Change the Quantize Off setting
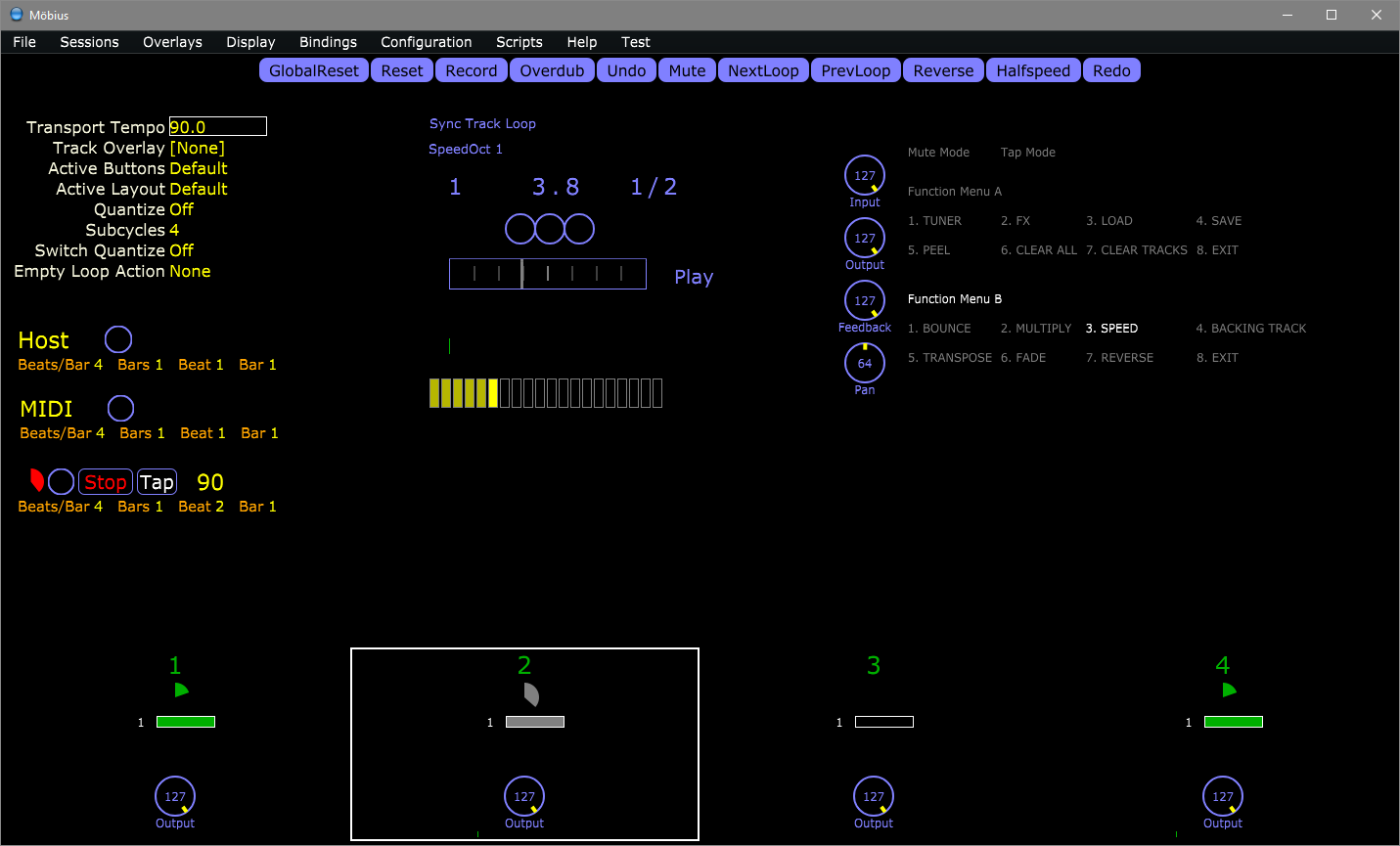 tap(182, 209)
